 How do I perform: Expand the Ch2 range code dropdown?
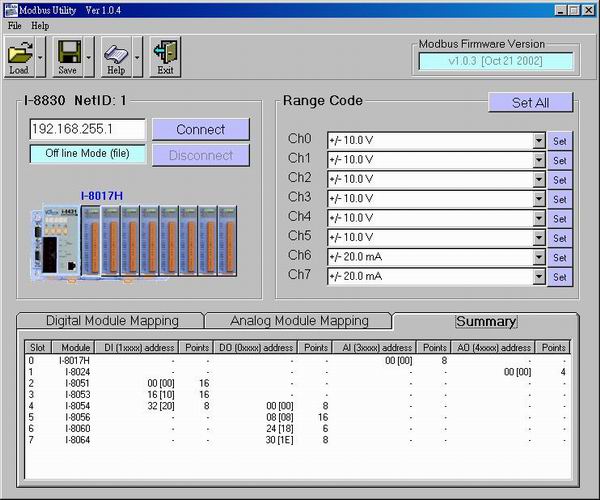pyautogui.click(x=539, y=179)
